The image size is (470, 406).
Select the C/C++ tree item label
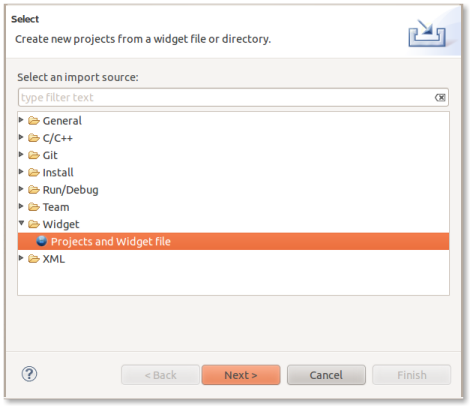[x=58, y=138]
